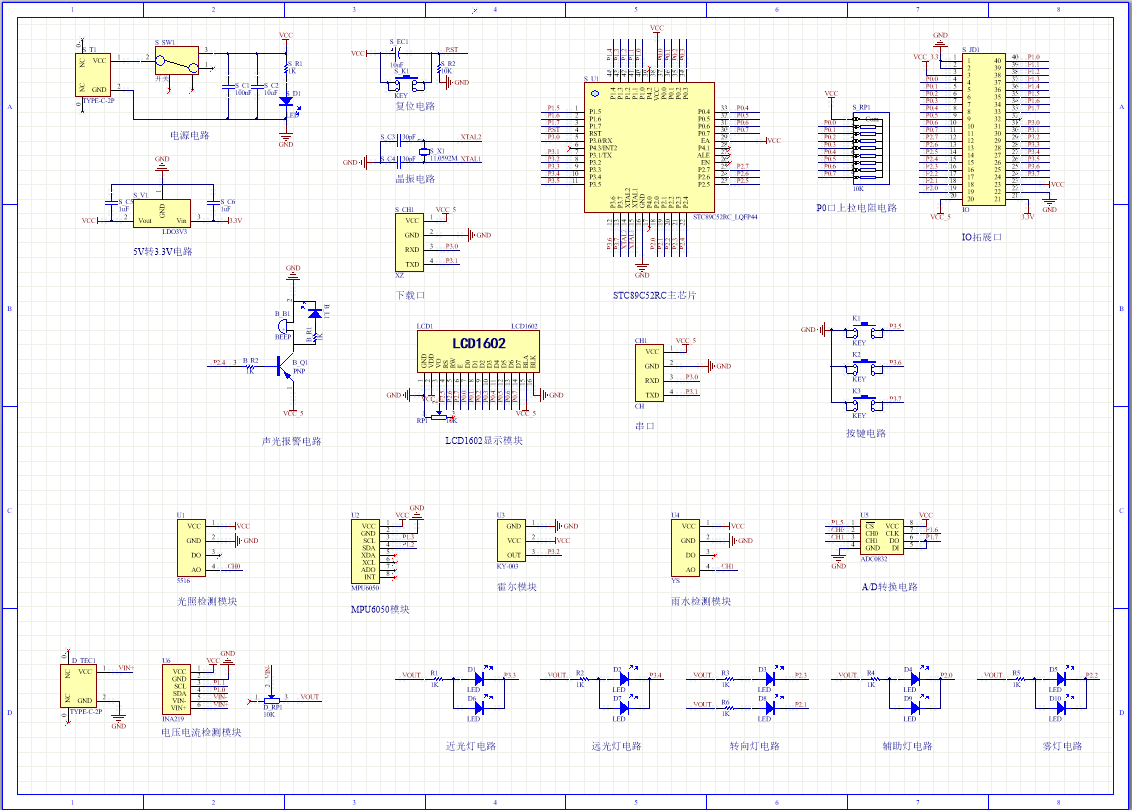Click the 近光灯电路 label
Viewport: 1132px width, 810px height.
tap(471, 746)
